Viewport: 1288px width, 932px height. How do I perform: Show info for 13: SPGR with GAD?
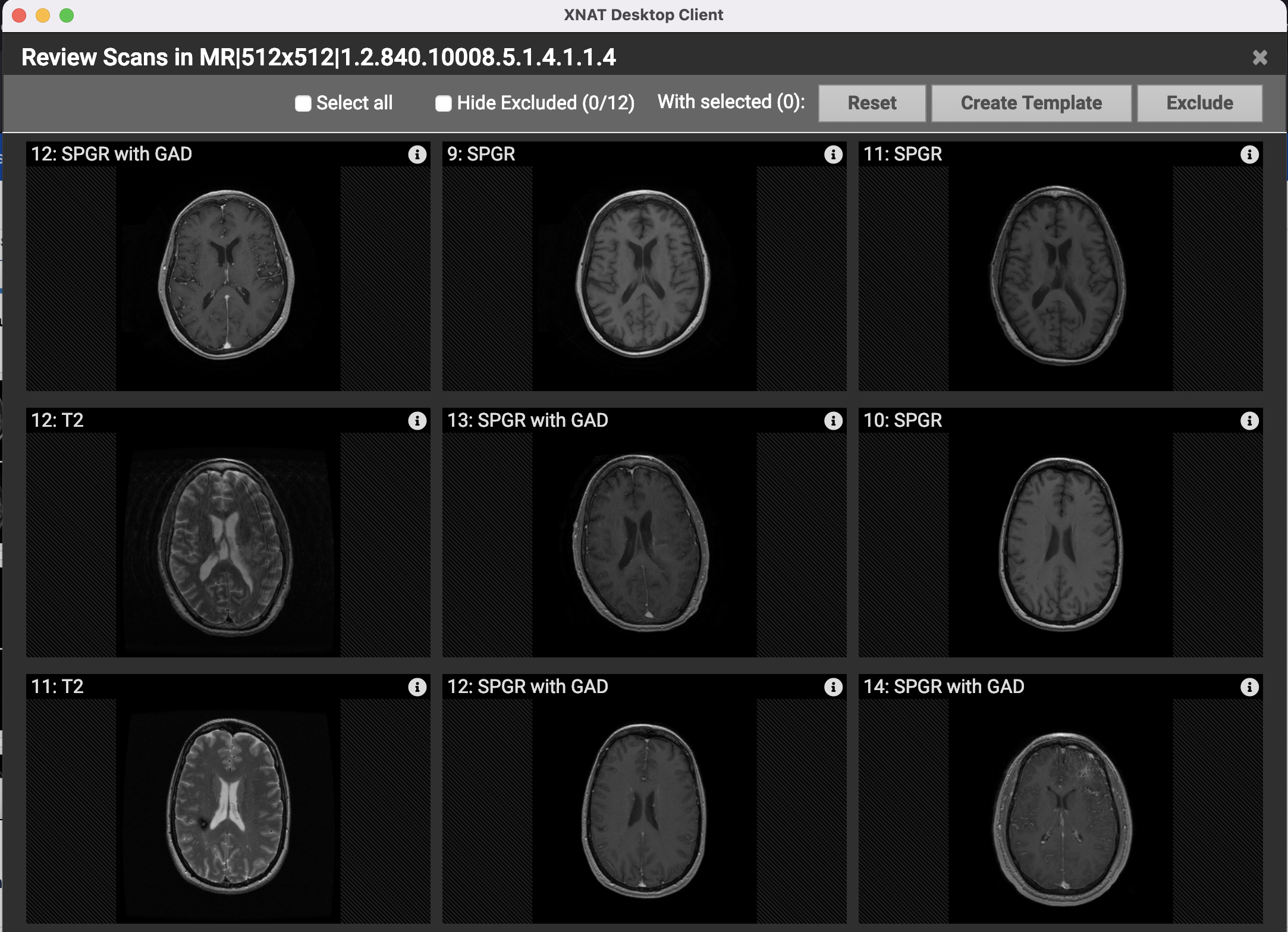[833, 421]
